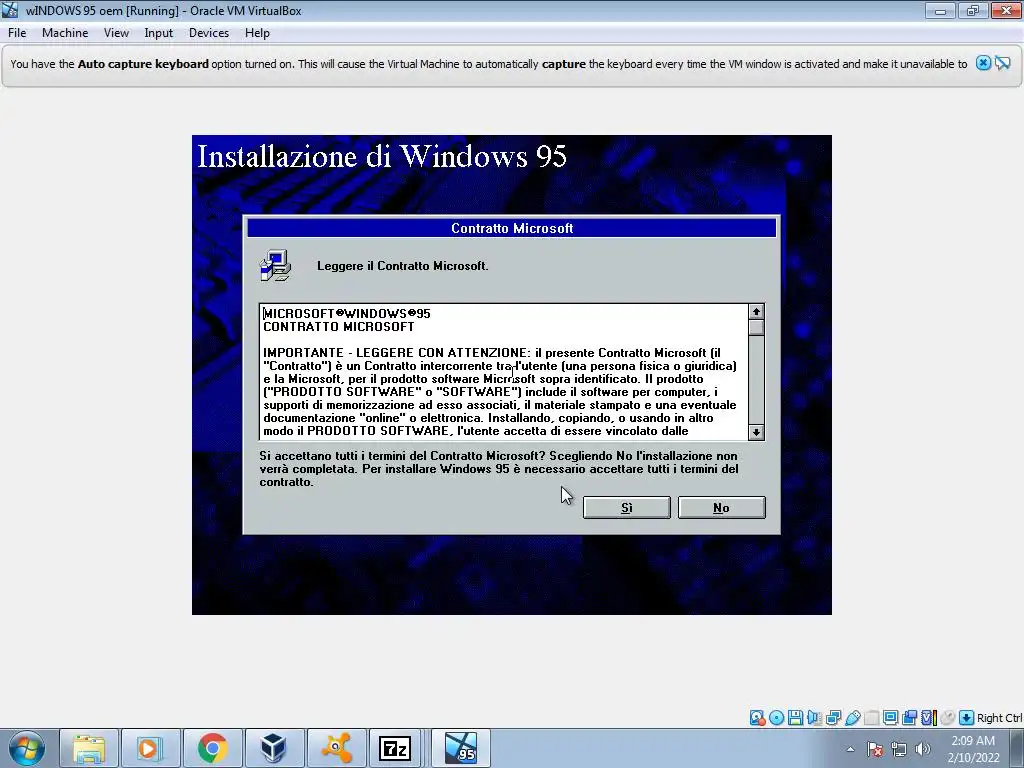Open 7-Zip from the taskbar
This screenshot has height=768, width=1024.
click(x=396, y=748)
